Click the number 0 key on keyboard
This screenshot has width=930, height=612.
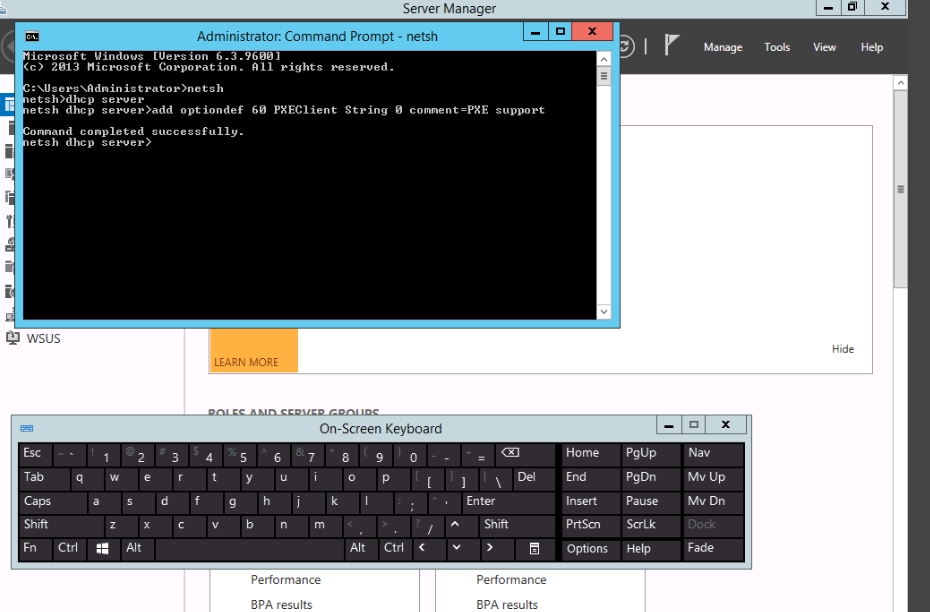click(x=410, y=454)
